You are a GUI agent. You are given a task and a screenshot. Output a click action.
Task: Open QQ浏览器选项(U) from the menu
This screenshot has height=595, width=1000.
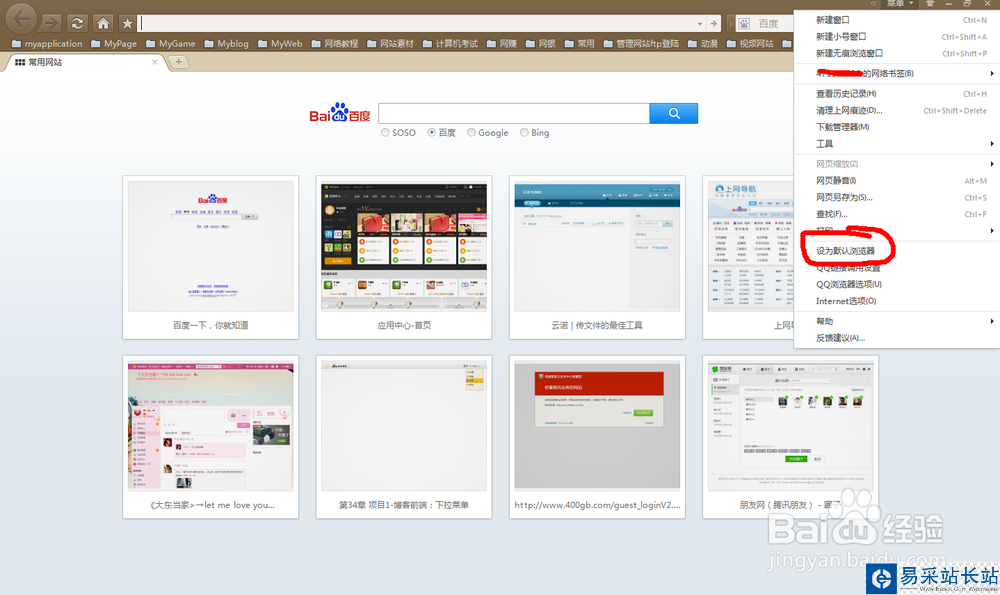click(x=897, y=284)
